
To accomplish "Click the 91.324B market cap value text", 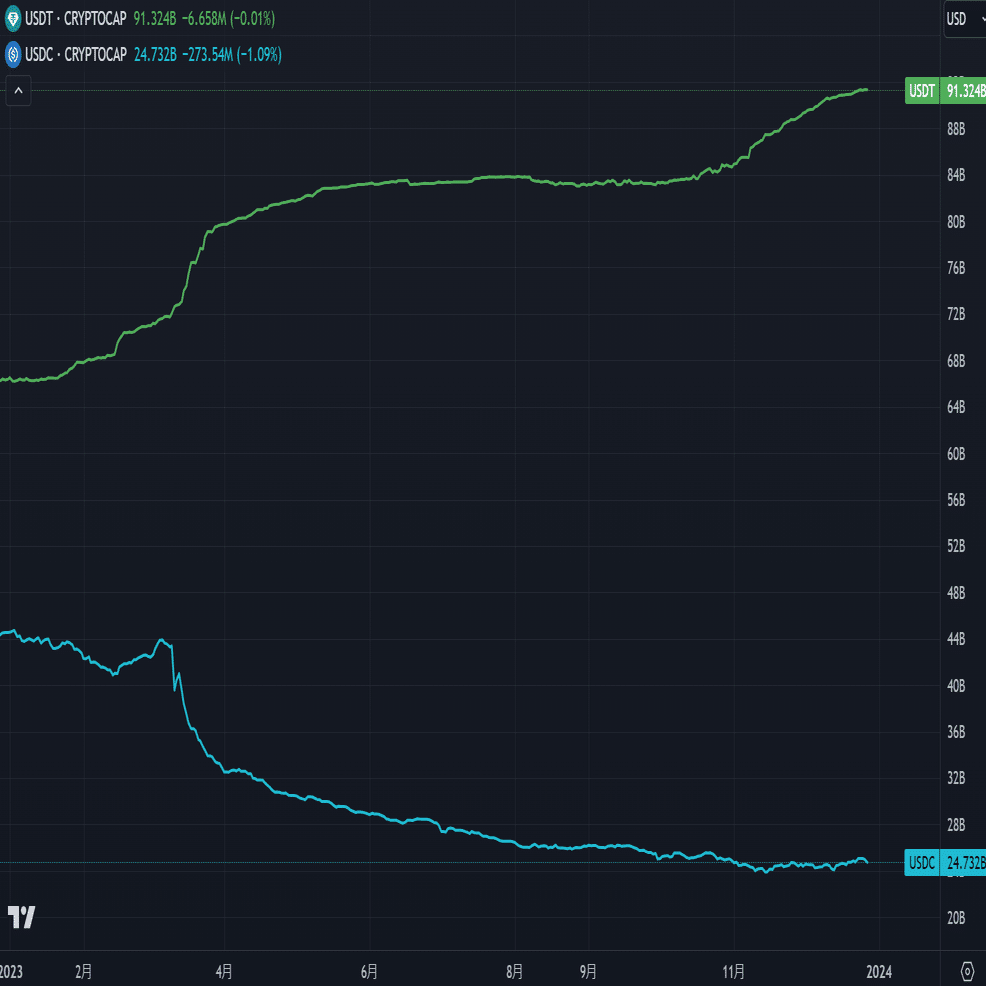I will coord(155,18).
